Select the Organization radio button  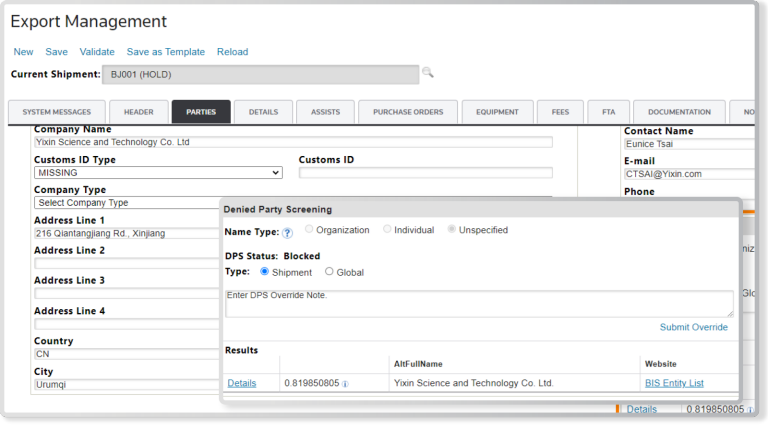pos(310,230)
